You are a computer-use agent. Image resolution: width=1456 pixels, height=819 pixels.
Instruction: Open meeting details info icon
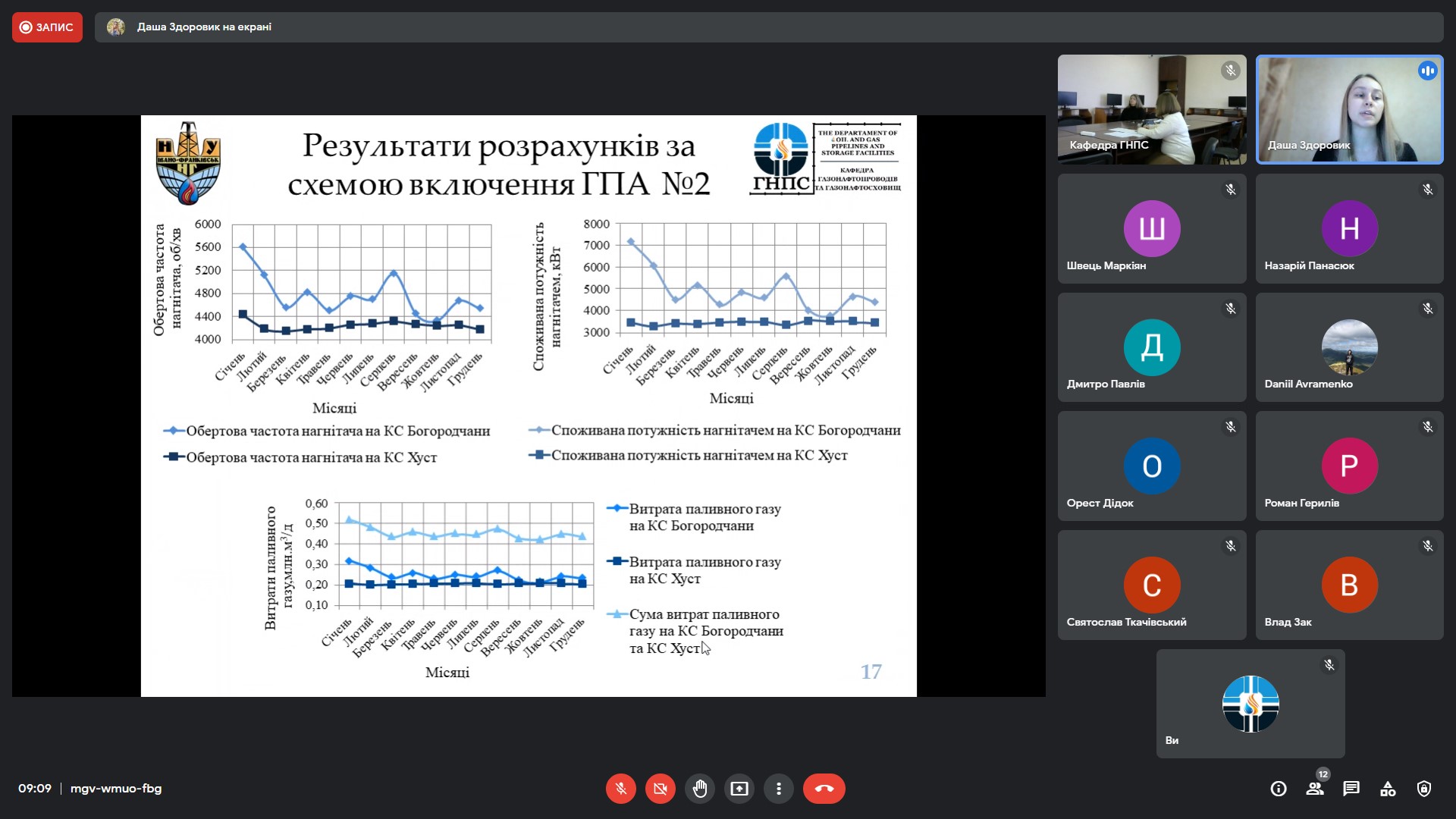[x=1279, y=789]
